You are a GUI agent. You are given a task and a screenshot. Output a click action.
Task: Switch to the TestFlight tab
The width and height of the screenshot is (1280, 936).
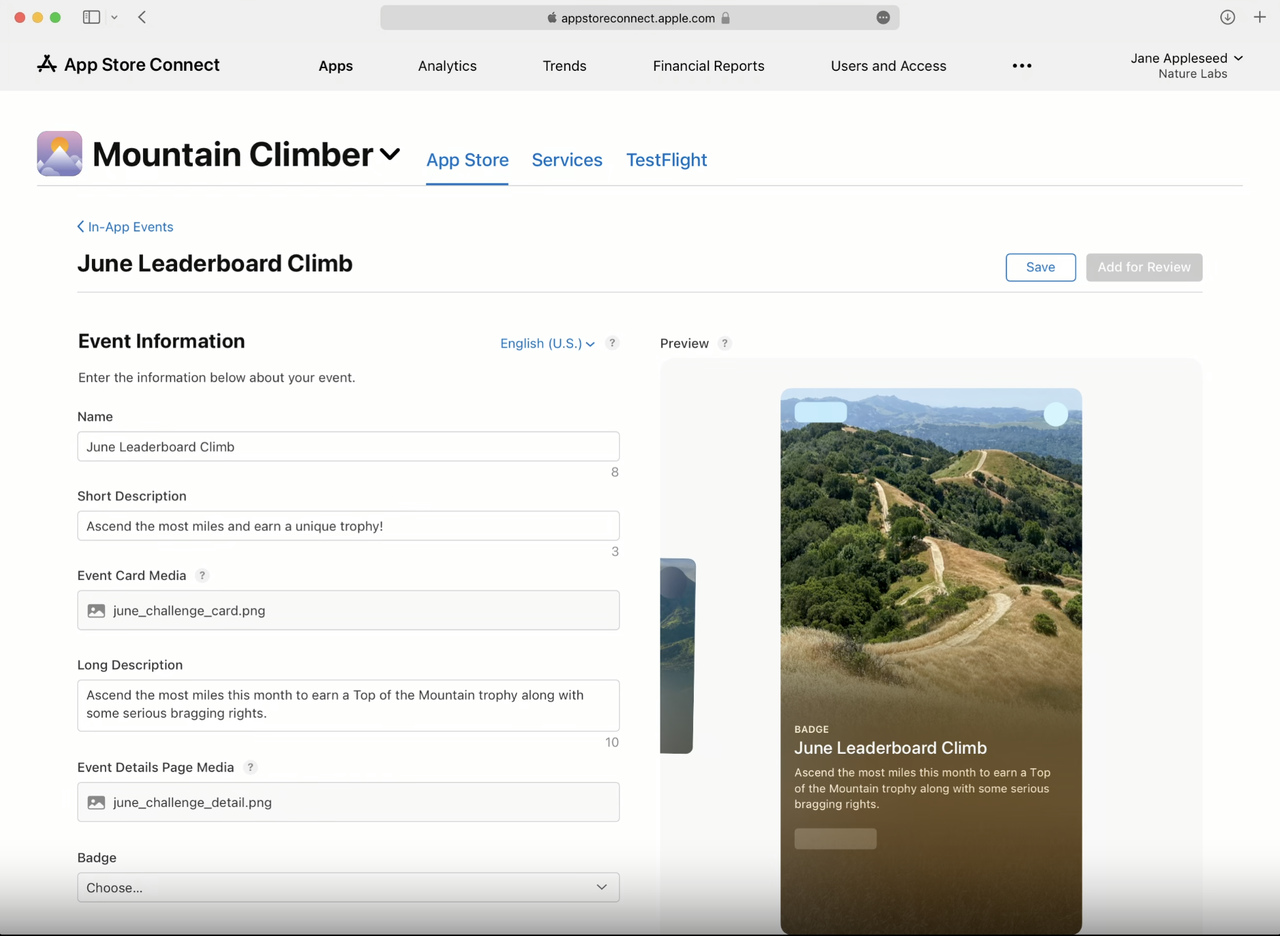pyautogui.click(x=666, y=160)
